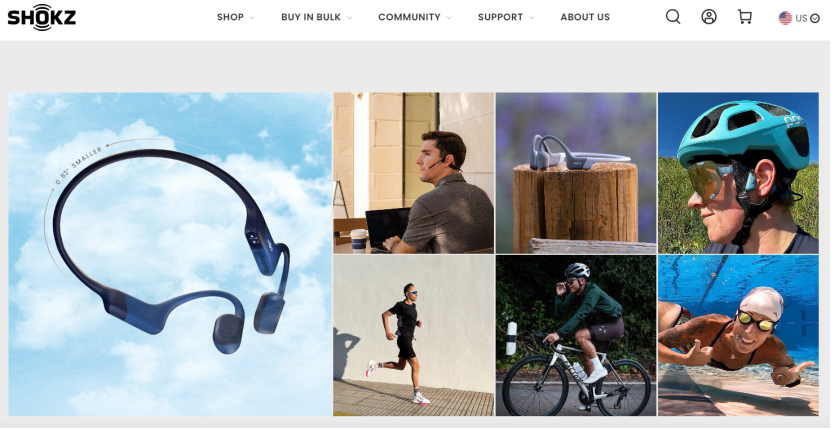831x429 pixels.
Task: Expand the SHOP menu chevron
Action: tap(252, 17)
